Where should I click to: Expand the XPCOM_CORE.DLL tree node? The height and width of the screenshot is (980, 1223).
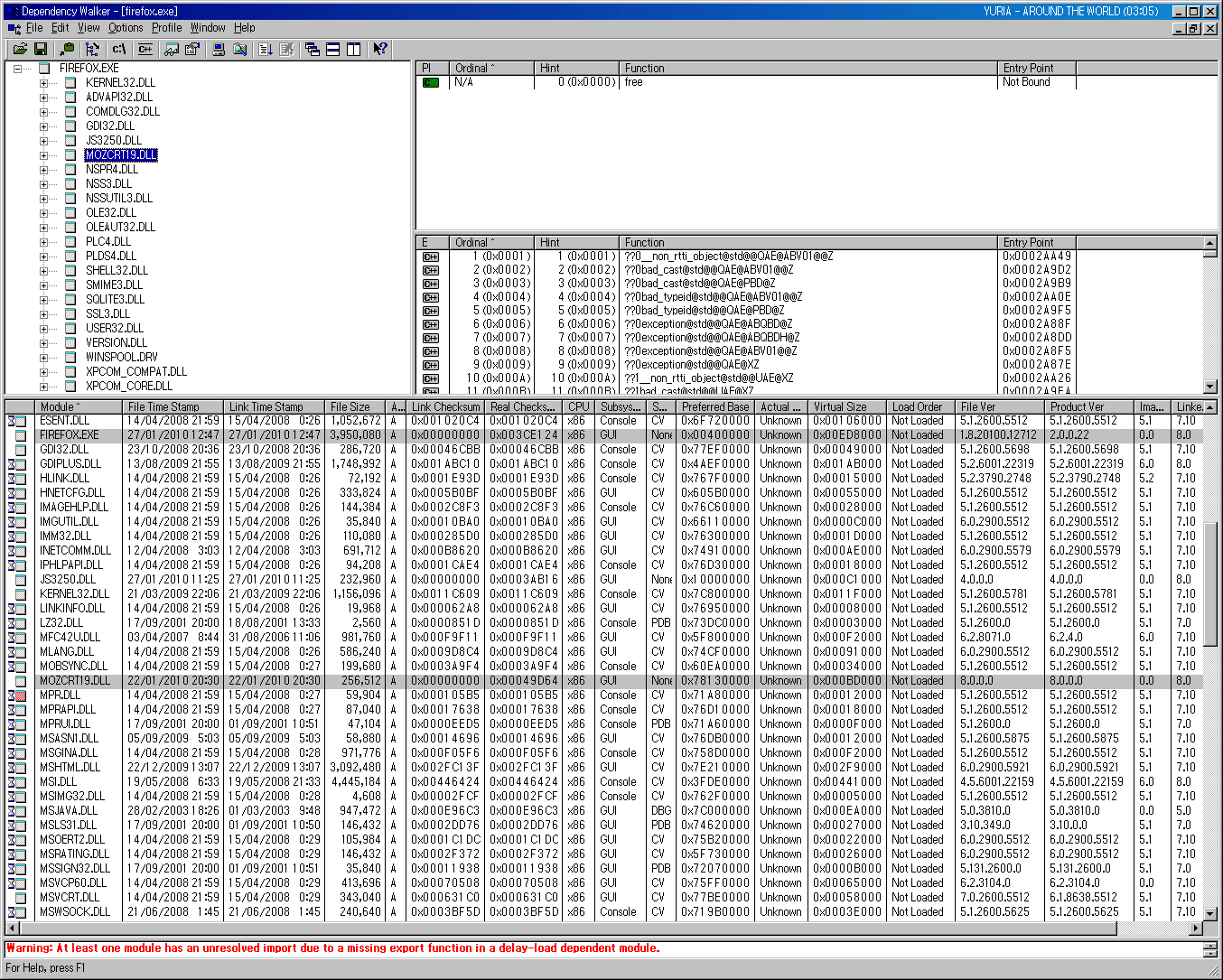(43, 387)
